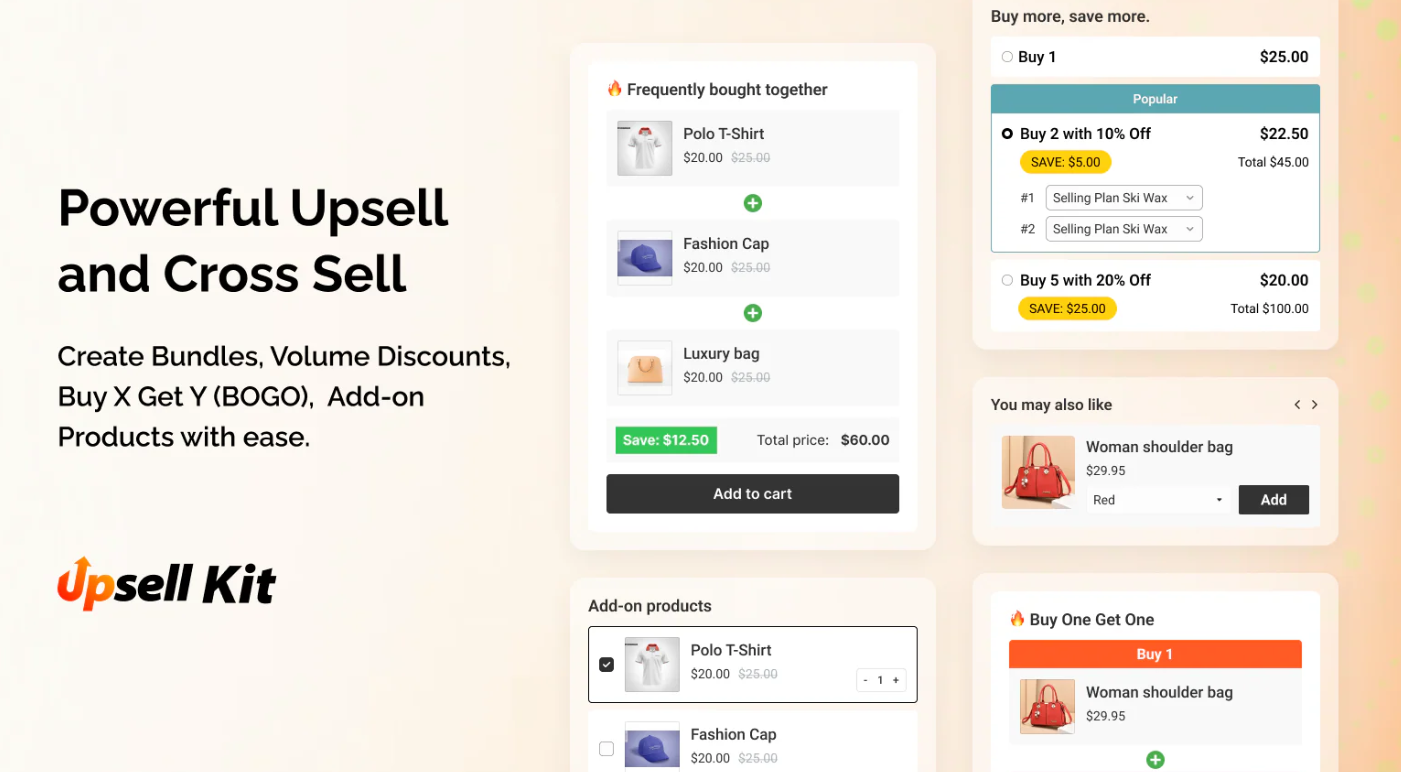Increase Polo T-Shirt quantity with the plus stepper
The image size is (1401, 772).
coord(897,679)
